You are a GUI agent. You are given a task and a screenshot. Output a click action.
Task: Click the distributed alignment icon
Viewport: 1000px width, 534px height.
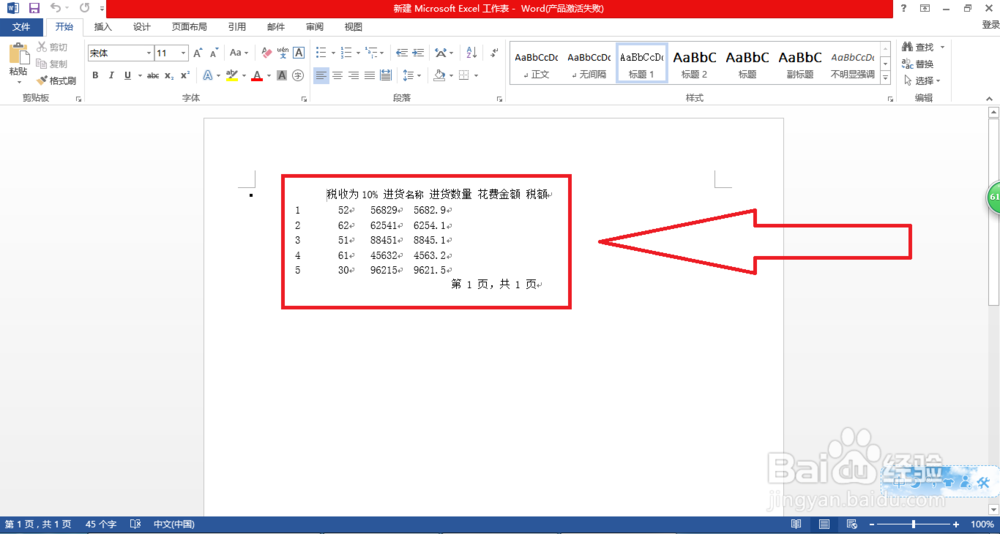click(385, 75)
